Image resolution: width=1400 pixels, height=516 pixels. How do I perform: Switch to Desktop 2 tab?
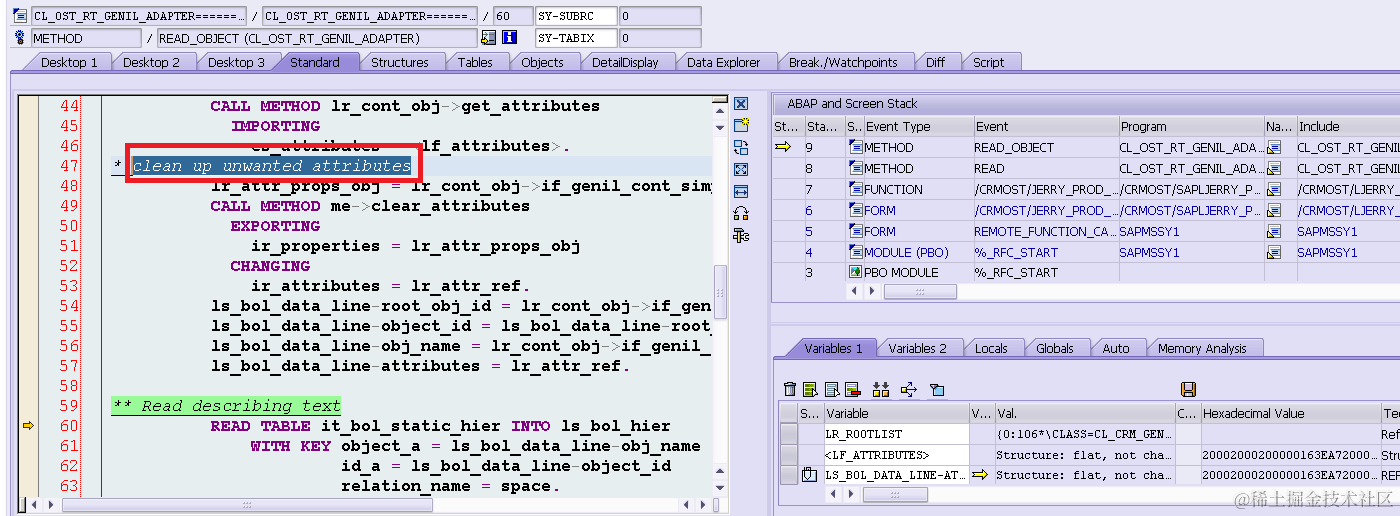click(152, 62)
